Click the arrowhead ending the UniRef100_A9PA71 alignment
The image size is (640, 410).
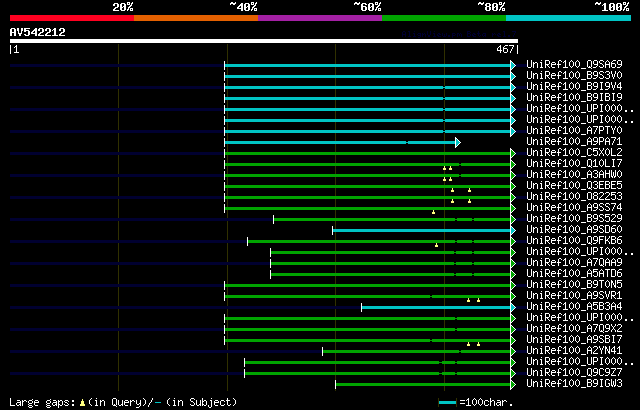[458, 142]
